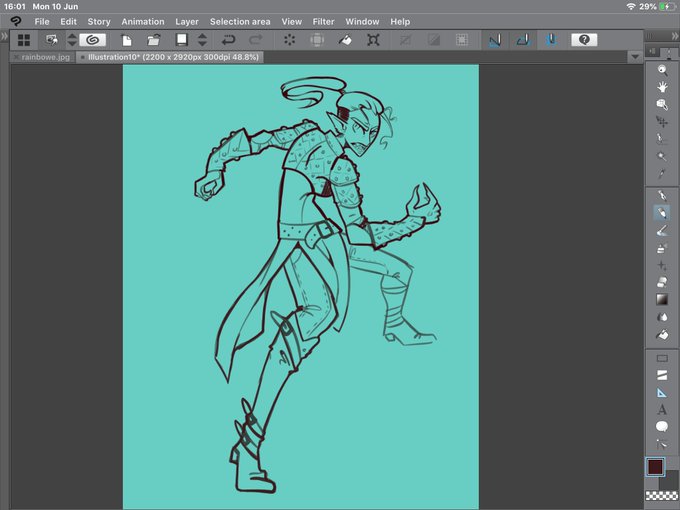Select the Move layer tool
This screenshot has width=680, height=510.
pyautogui.click(x=662, y=122)
